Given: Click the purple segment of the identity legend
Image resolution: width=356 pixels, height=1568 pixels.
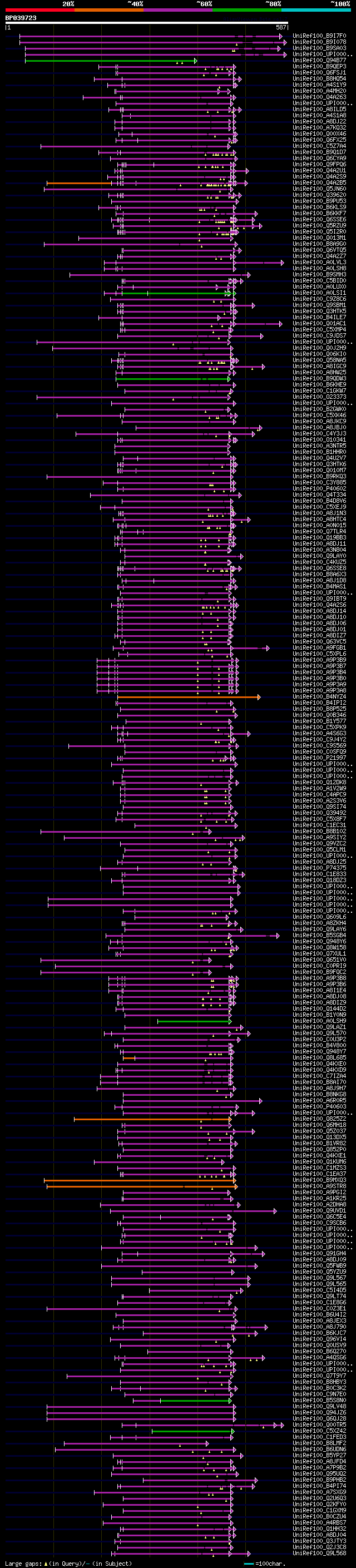Looking at the screenshot, I should pos(177,10).
